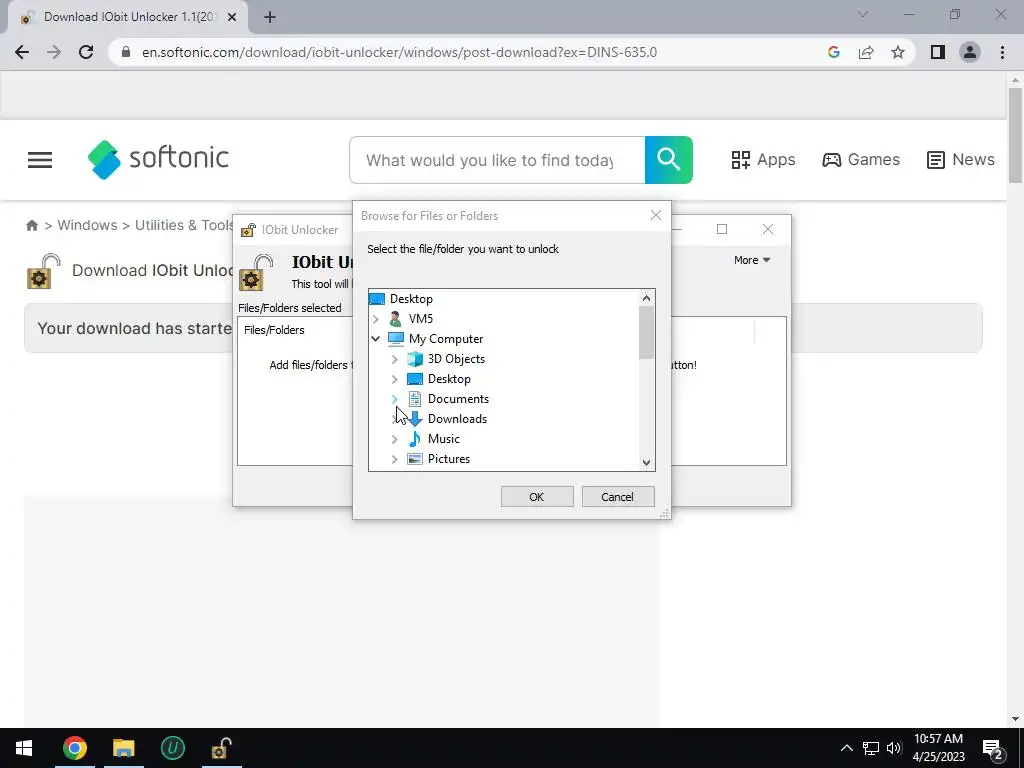Click IObit Uninstaller taskbar icon
1024x768 pixels.
click(x=172, y=748)
